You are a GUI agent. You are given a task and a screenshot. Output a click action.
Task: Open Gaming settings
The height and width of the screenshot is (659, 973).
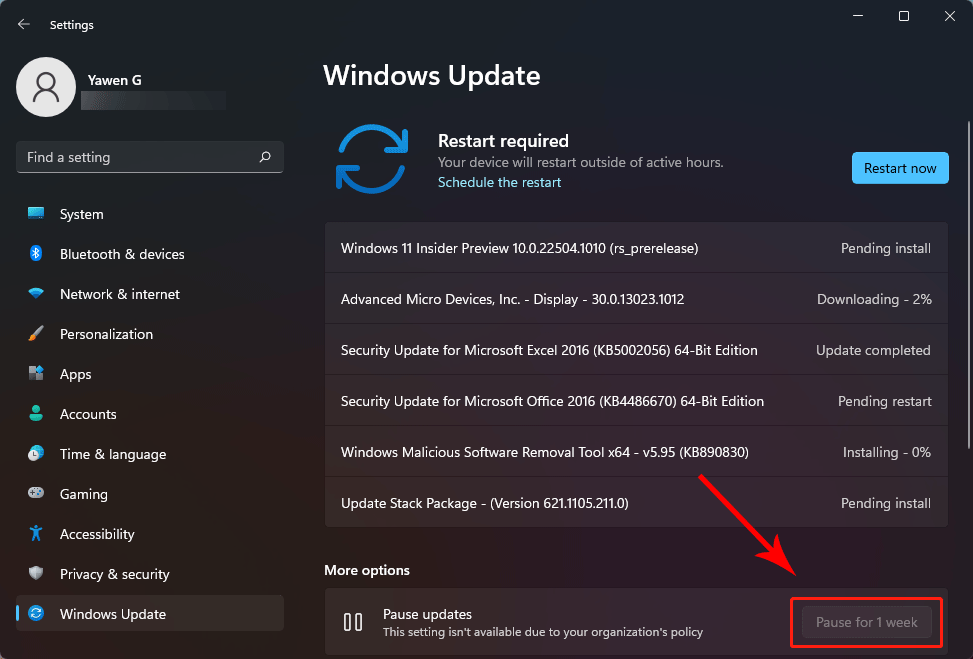click(150, 494)
